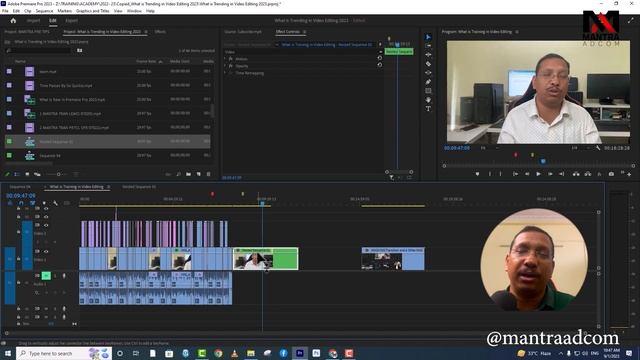Switch to Export workspace
The image size is (640, 360).
[71, 20]
